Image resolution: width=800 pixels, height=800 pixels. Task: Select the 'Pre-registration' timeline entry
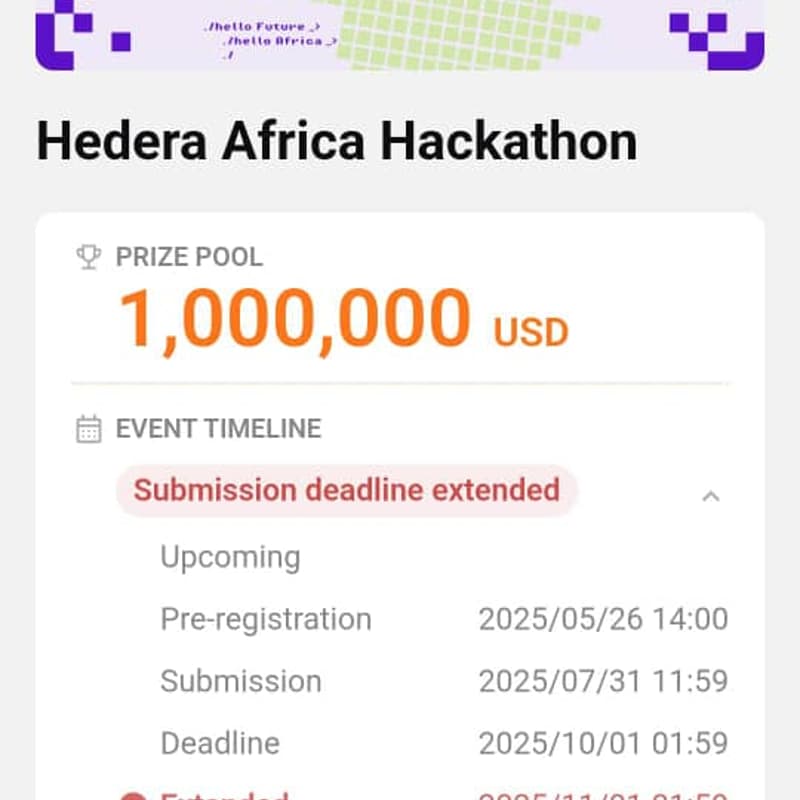pyautogui.click(x=266, y=619)
